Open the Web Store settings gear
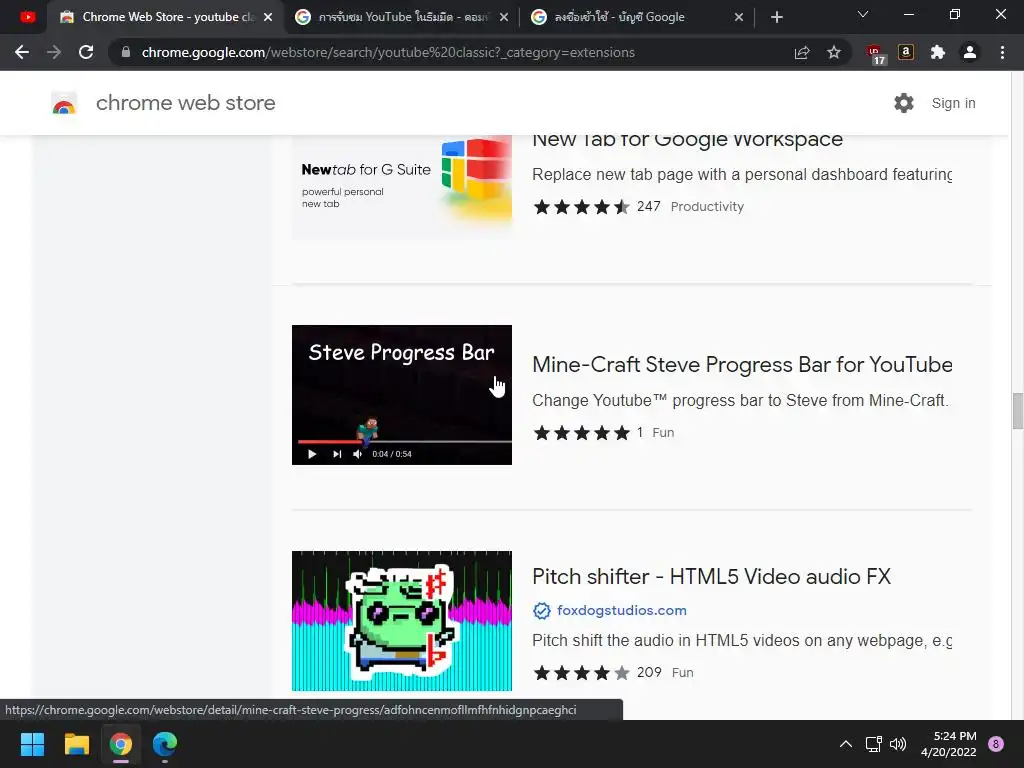The width and height of the screenshot is (1024, 768). click(x=904, y=103)
